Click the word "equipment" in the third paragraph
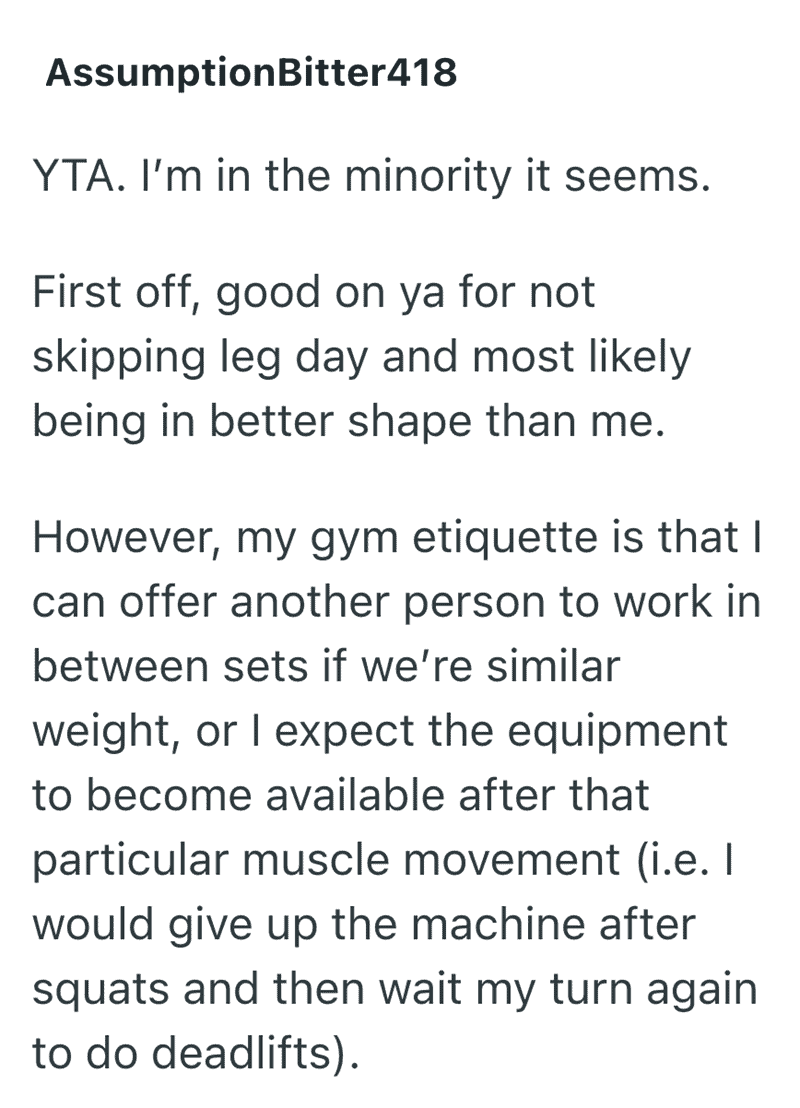 click(618, 733)
